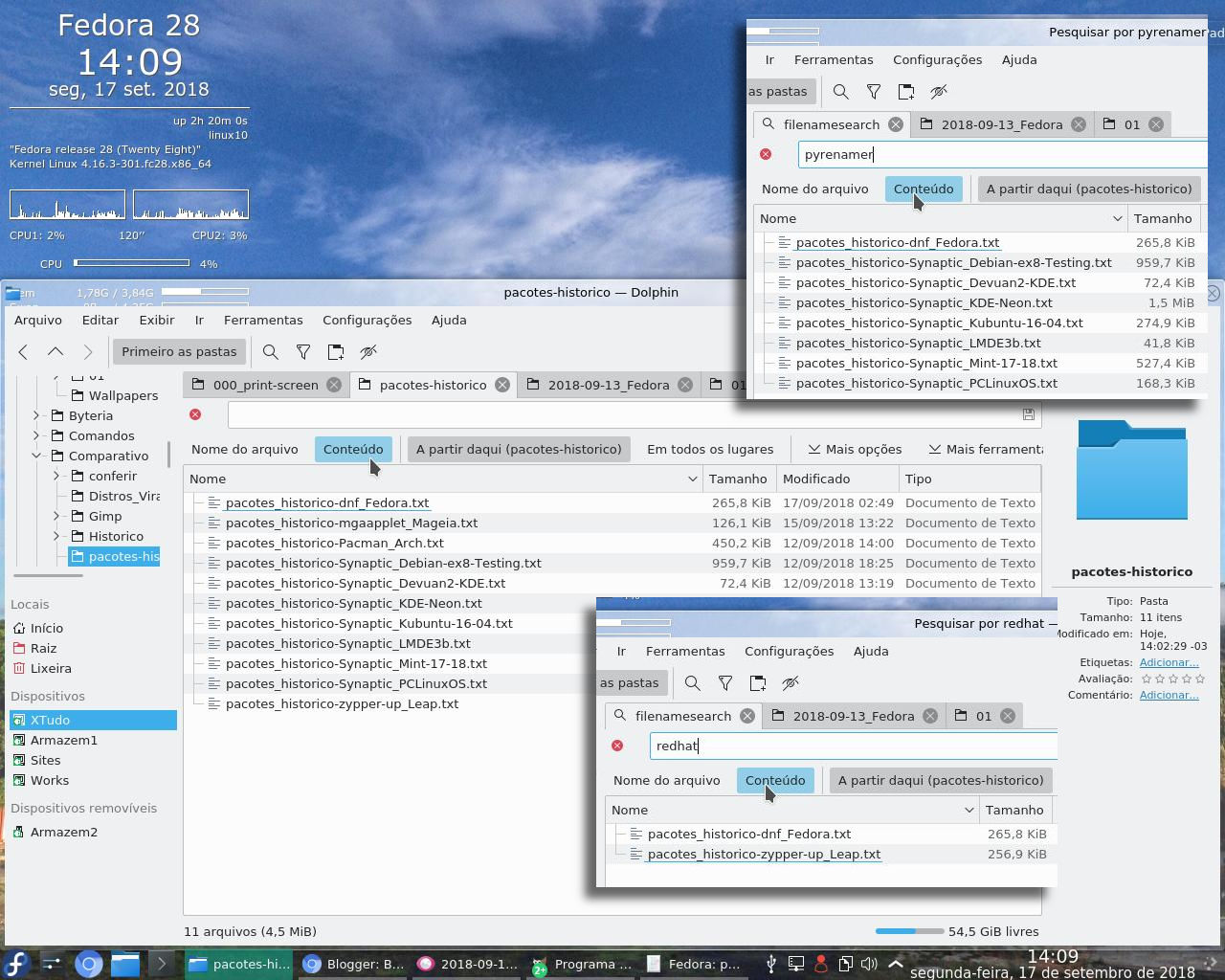The image size is (1225, 980).
Task: Select 'Conteúdo' search mode in main Dolphin
Action: [353, 449]
